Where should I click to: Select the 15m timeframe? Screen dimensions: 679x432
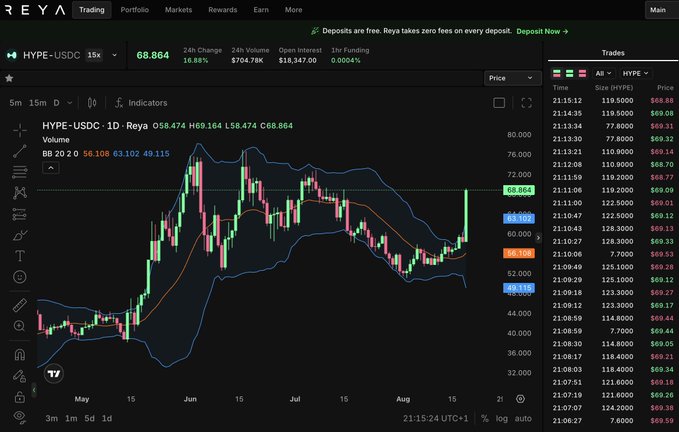38,103
